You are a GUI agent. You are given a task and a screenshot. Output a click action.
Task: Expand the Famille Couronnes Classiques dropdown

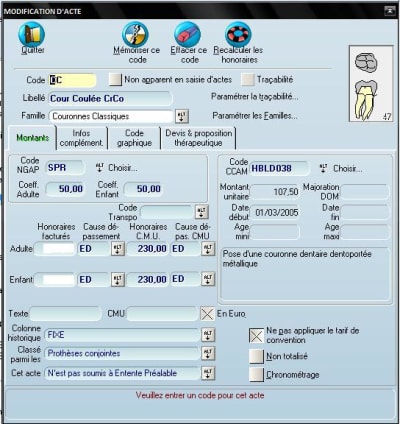point(182,116)
